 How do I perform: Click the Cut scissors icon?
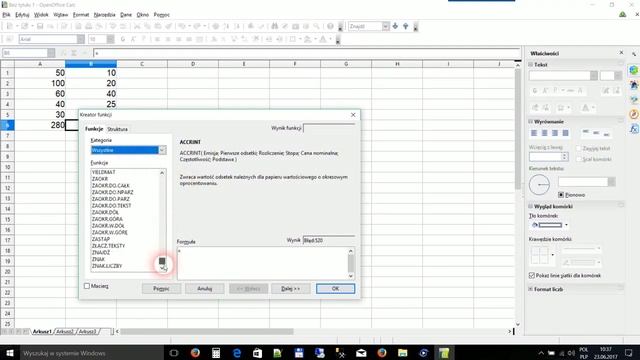(137, 26)
